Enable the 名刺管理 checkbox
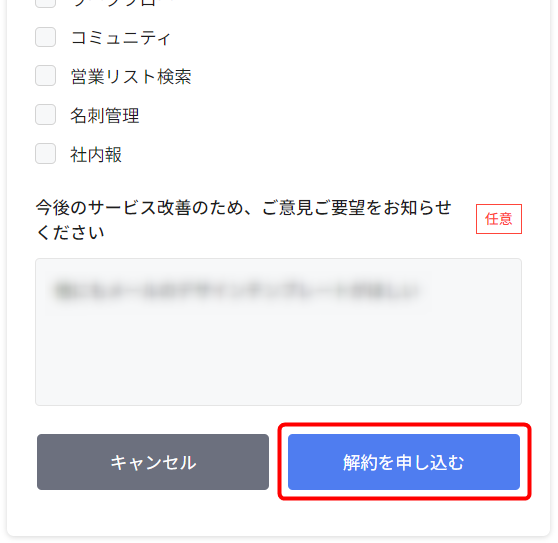The height and width of the screenshot is (543, 558). (x=46, y=115)
